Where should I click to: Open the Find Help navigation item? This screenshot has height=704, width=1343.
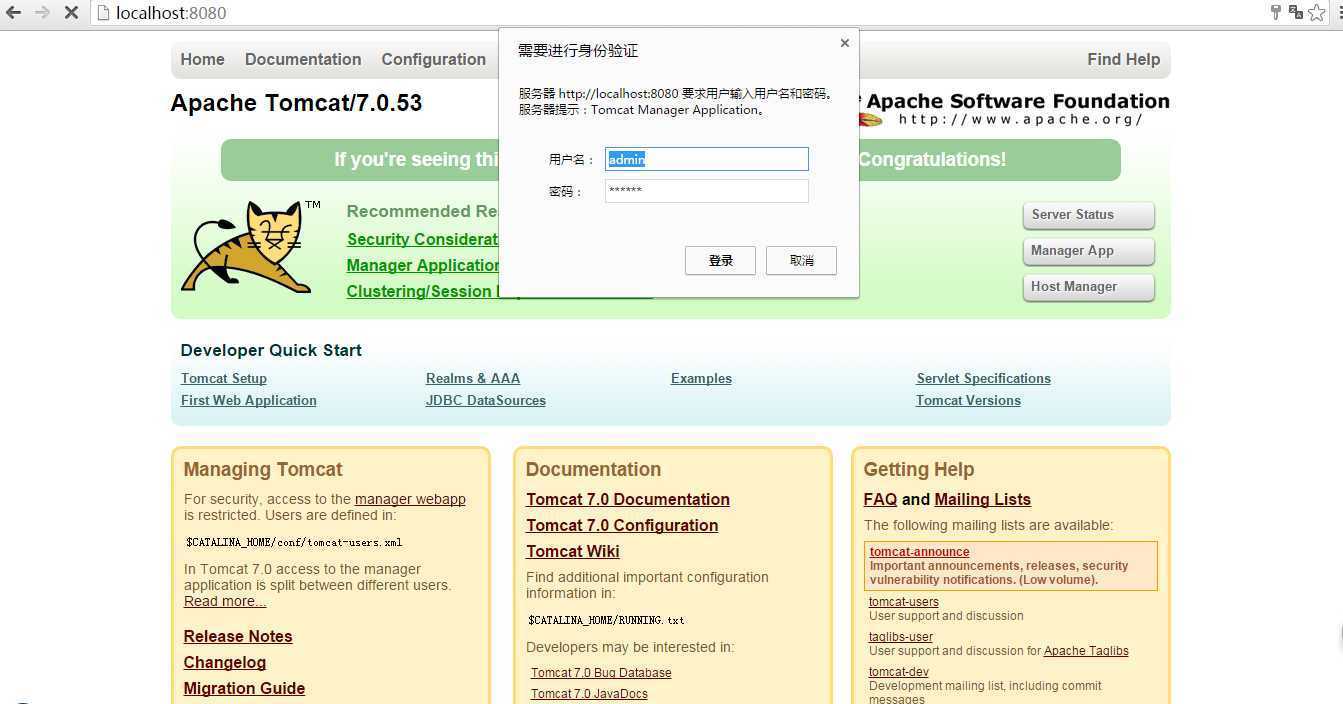(1123, 59)
